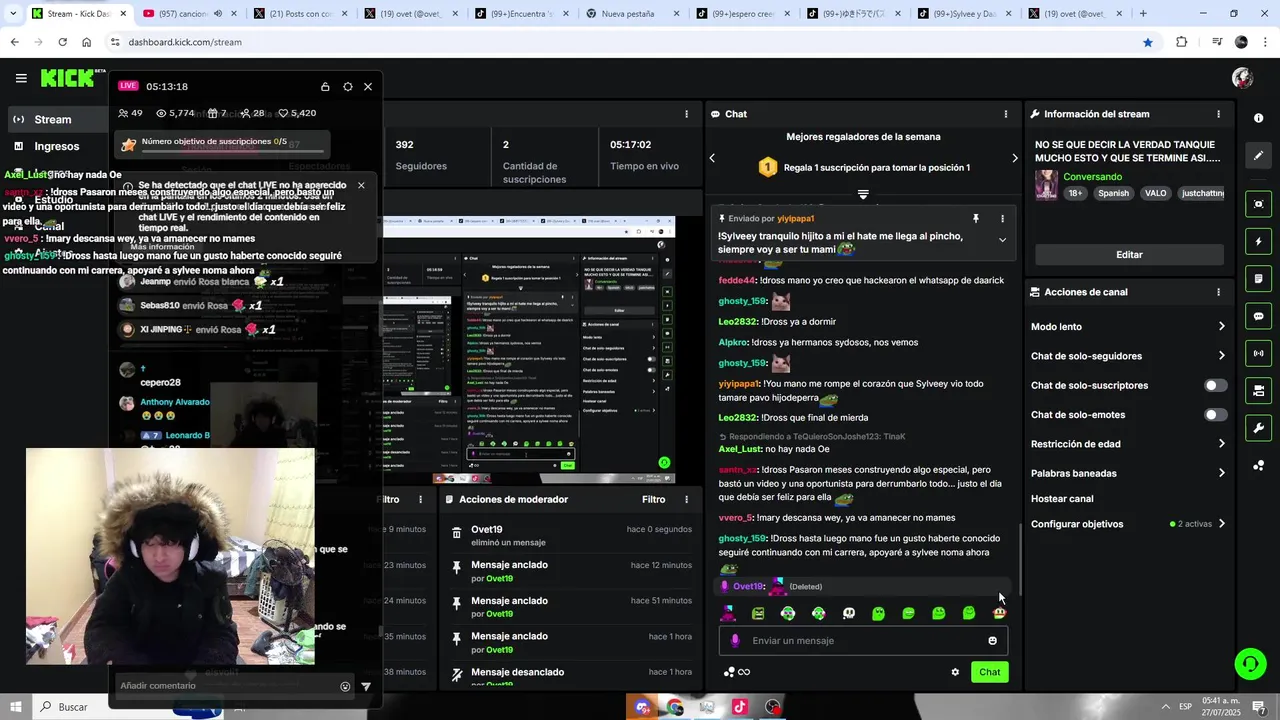Screen dimensions: 1280x720
Task: Click the pencil edit icon in sidebar
Action: (x=1258, y=156)
